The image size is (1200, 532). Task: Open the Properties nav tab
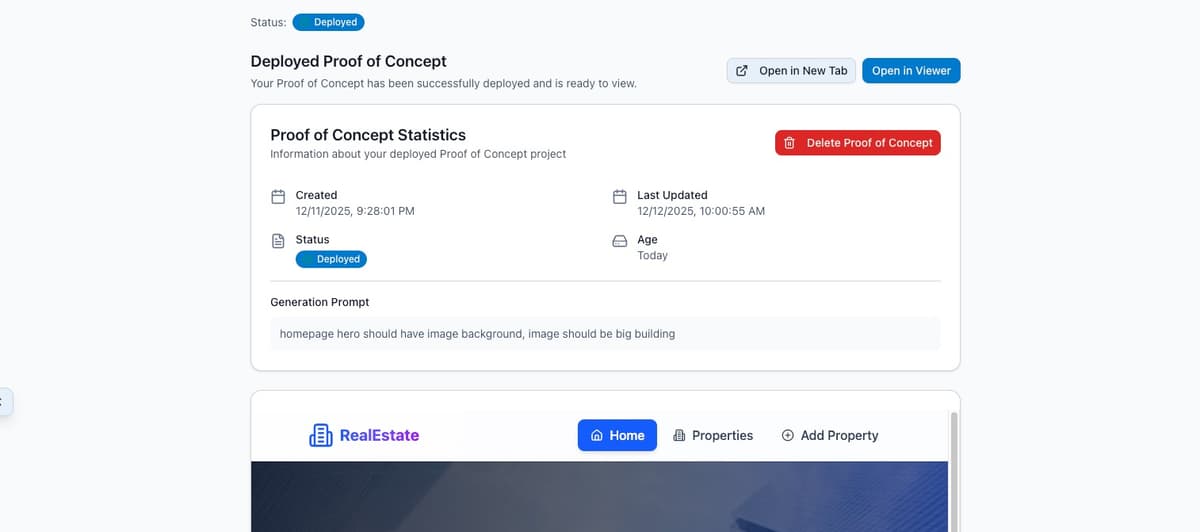[713, 436]
